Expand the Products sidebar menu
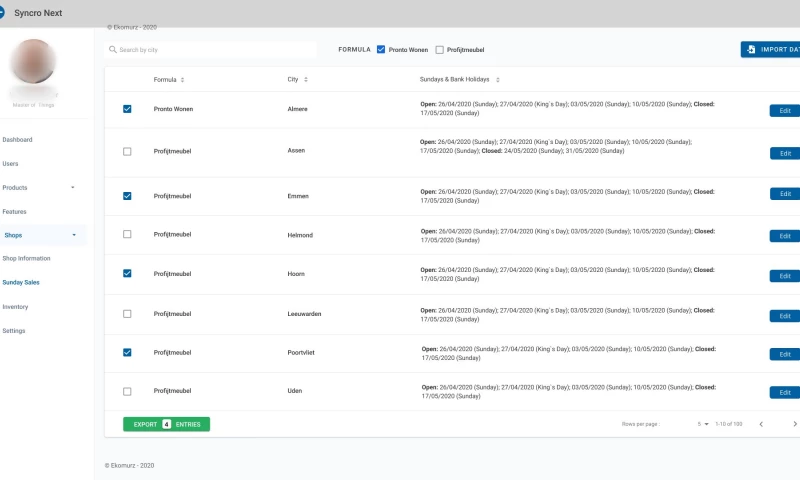The height and width of the screenshot is (480, 800). pyautogui.click(x=72, y=188)
